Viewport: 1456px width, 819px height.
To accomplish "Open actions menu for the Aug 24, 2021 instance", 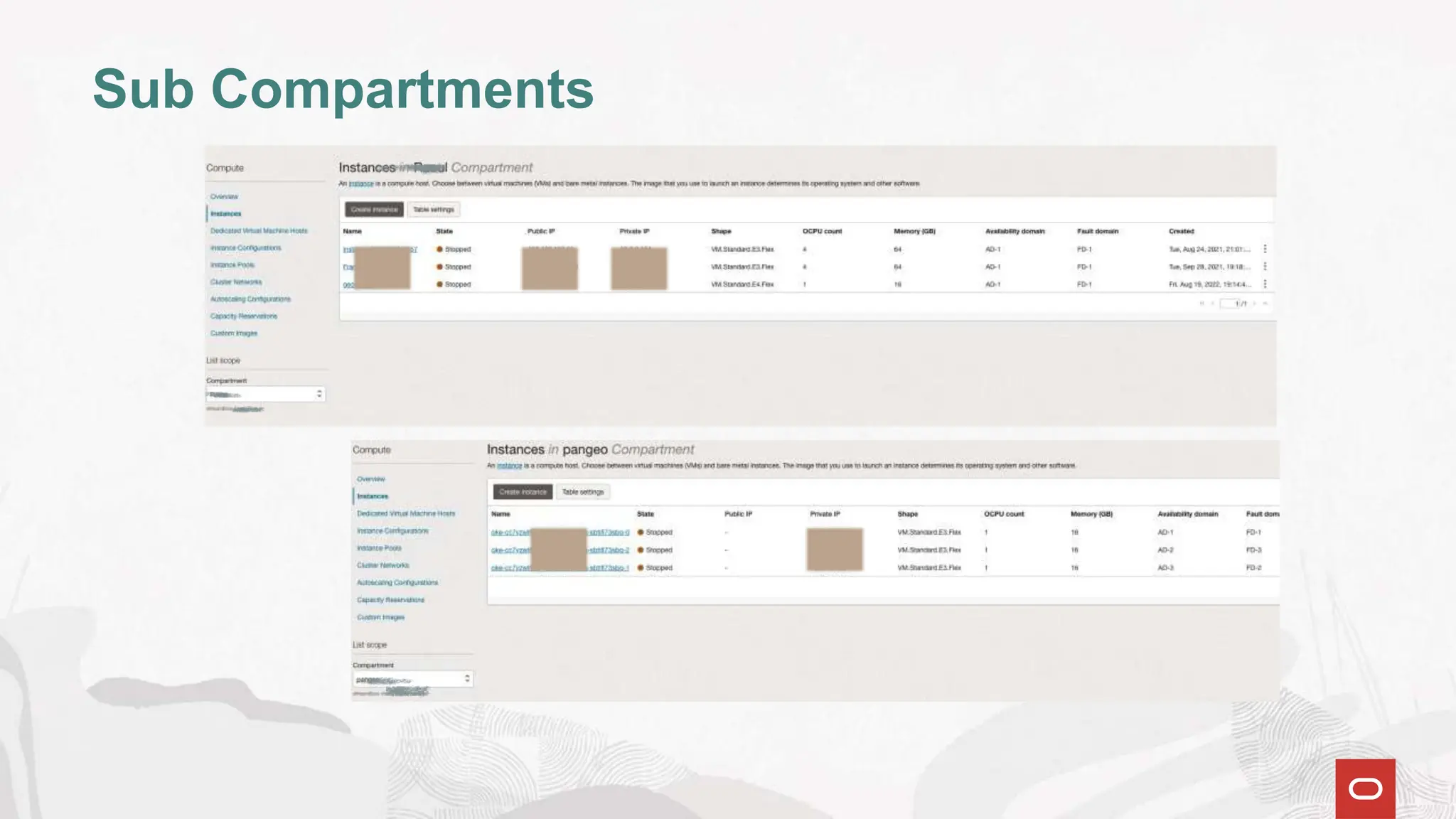I will pos(1265,249).
